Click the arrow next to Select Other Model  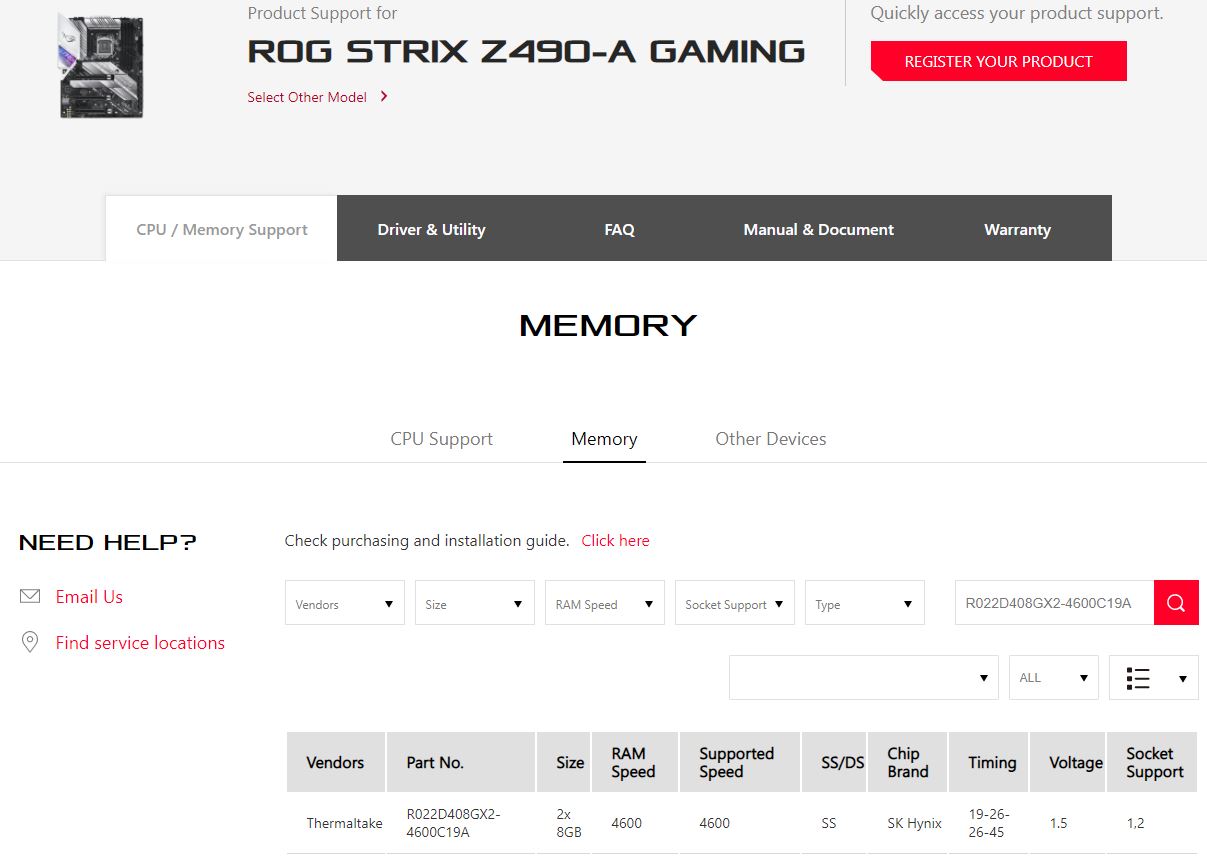[384, 97]
